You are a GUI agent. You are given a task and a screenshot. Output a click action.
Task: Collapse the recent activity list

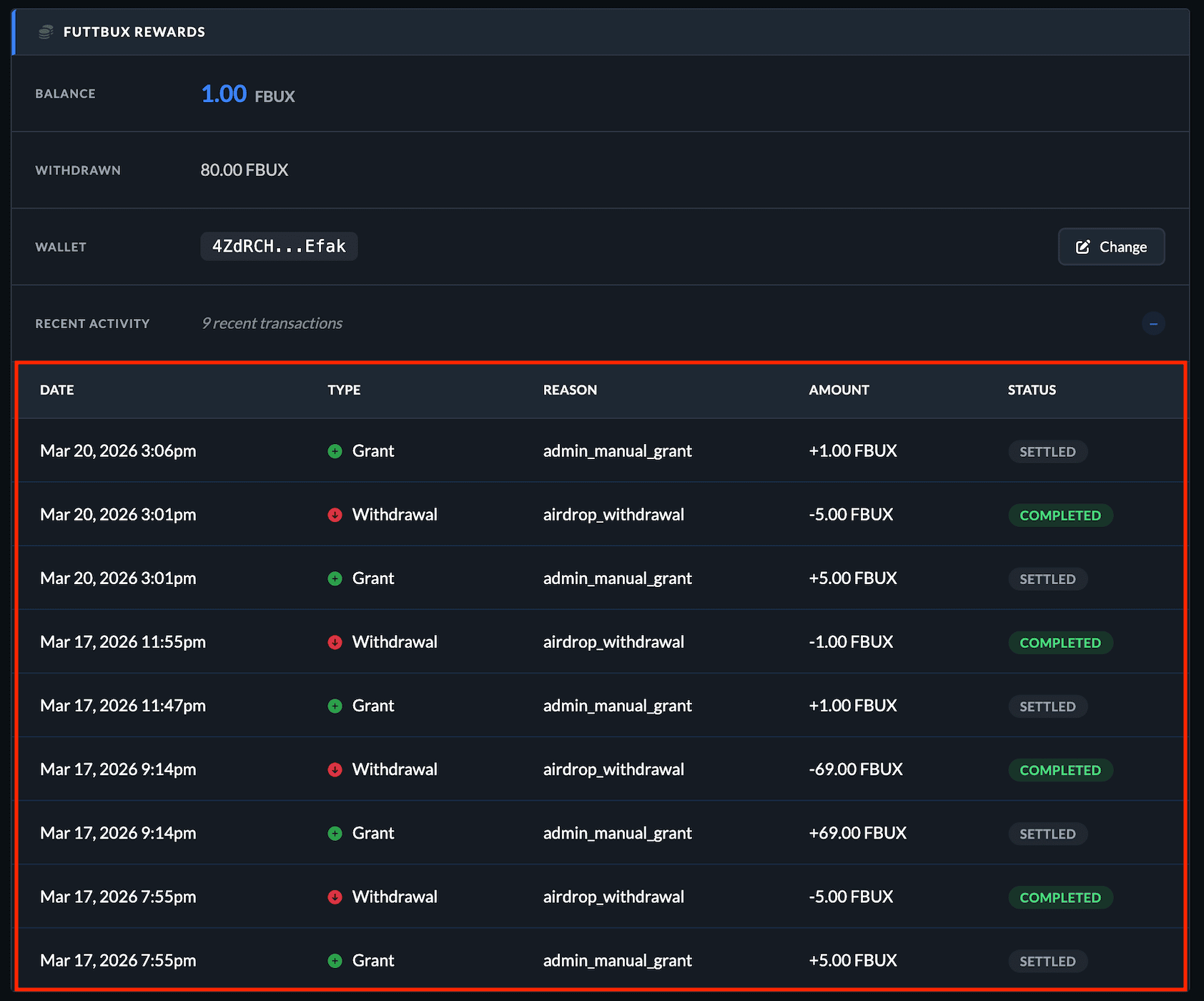click(1153, 324)
